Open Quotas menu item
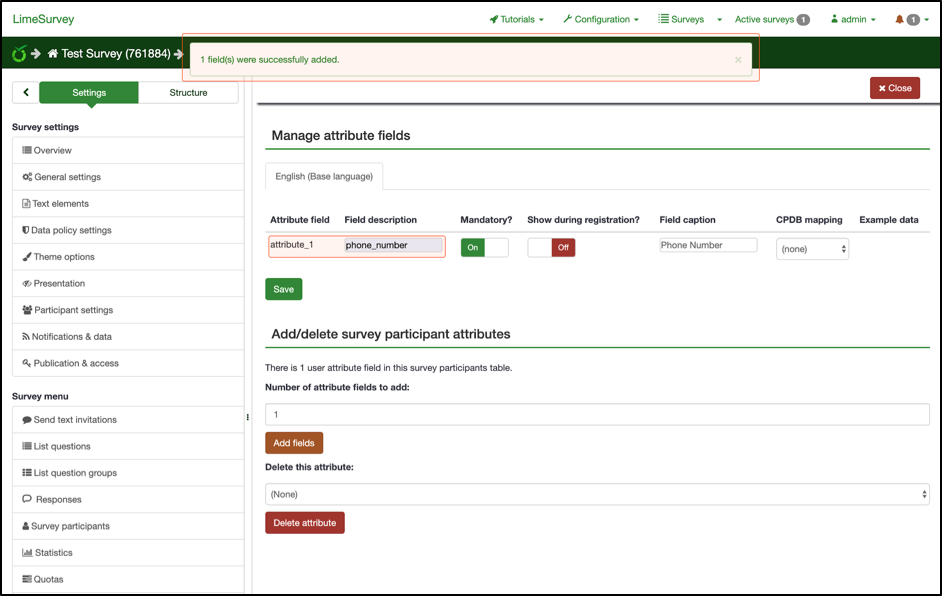The width and height of the screenshot is (942, 596). (x=128, y=579)
